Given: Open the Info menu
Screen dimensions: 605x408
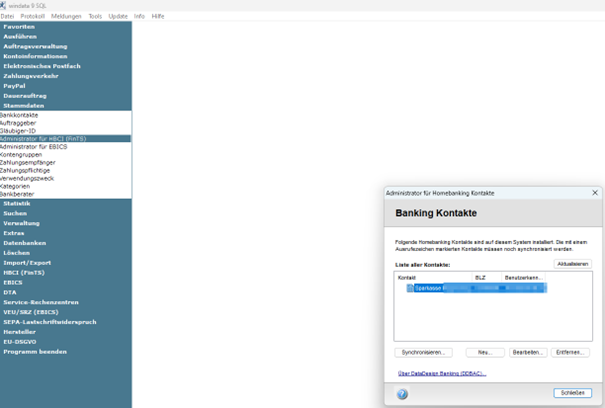Looking at the screenshot, I should click(x=139, y=16).
